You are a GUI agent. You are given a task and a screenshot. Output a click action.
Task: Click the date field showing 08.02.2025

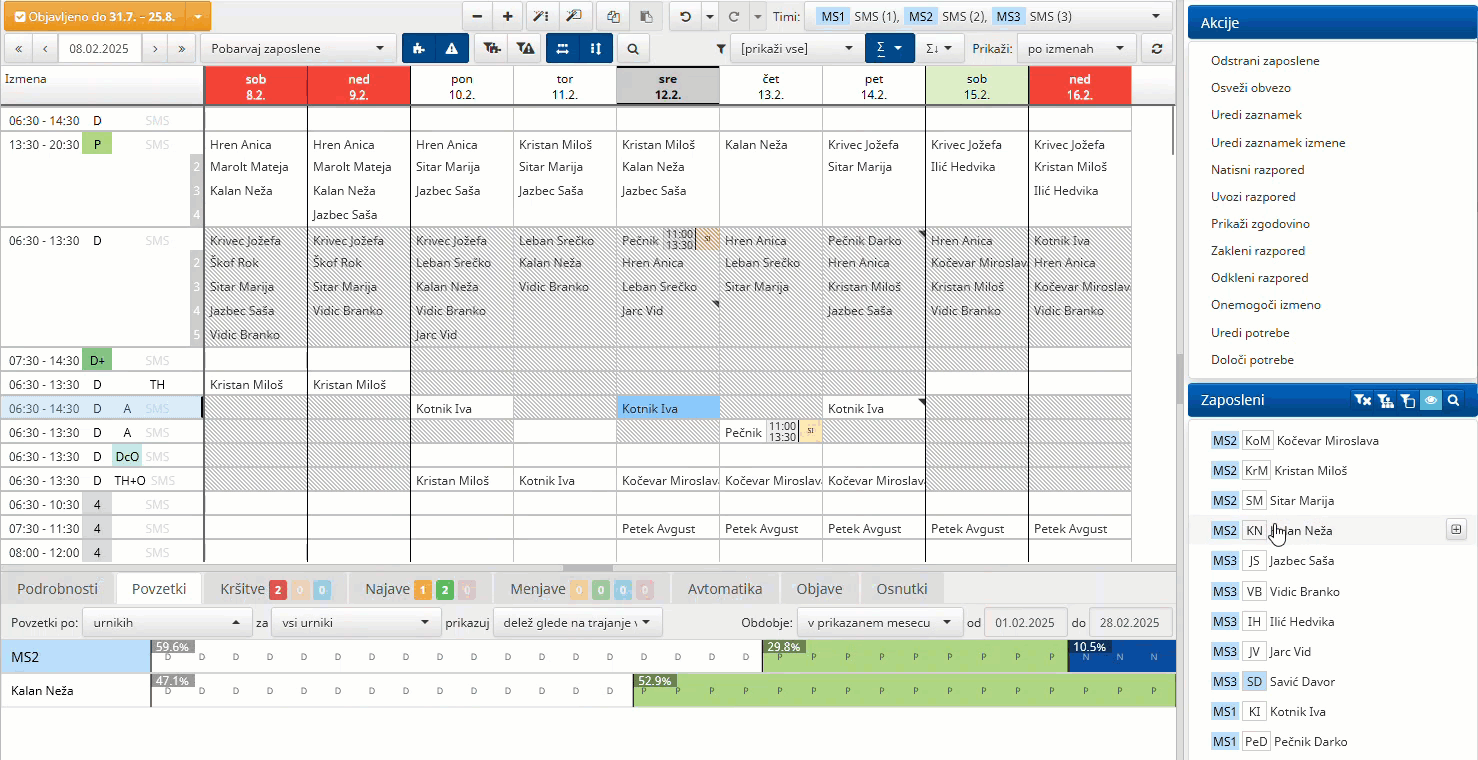coord(99,48)
